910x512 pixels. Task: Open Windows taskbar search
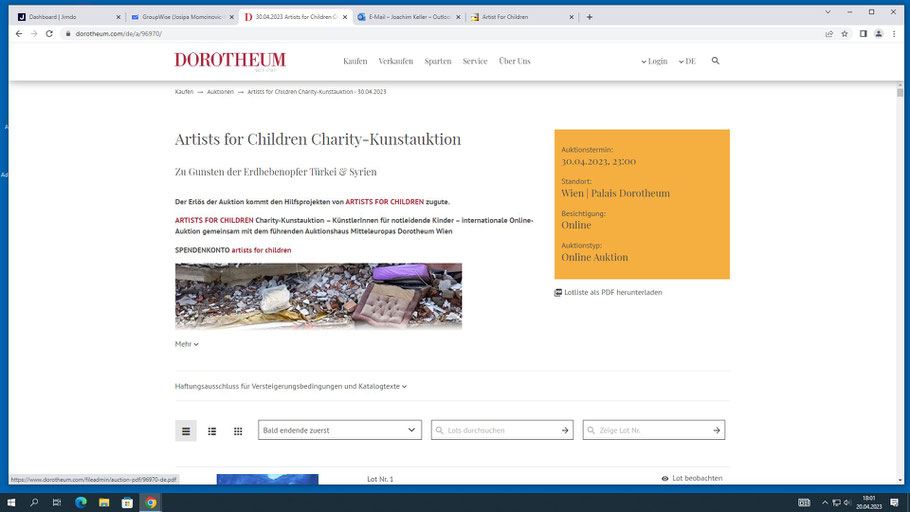(x=34, y=502)
